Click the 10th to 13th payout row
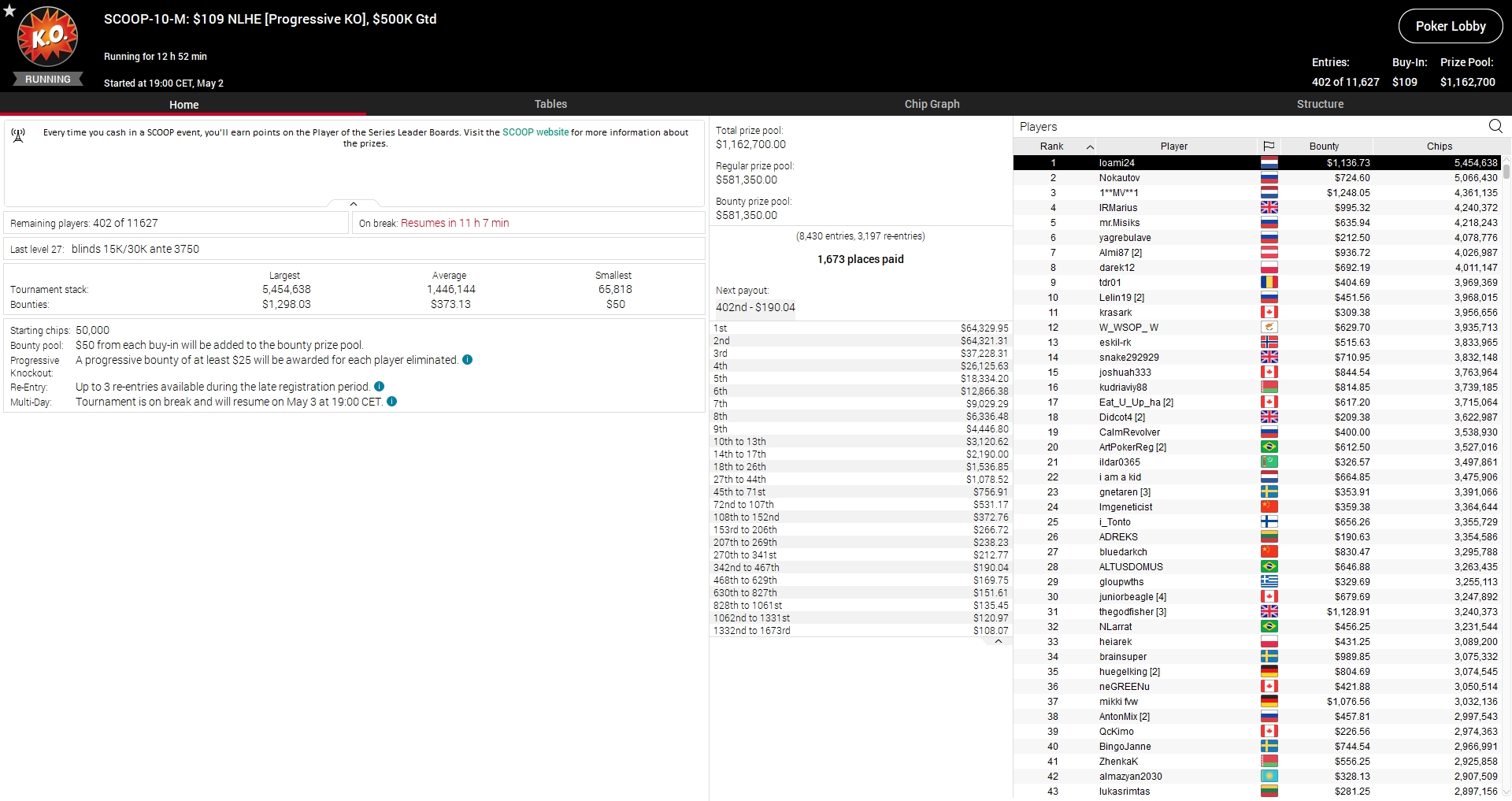 click(x=861, y=442)
